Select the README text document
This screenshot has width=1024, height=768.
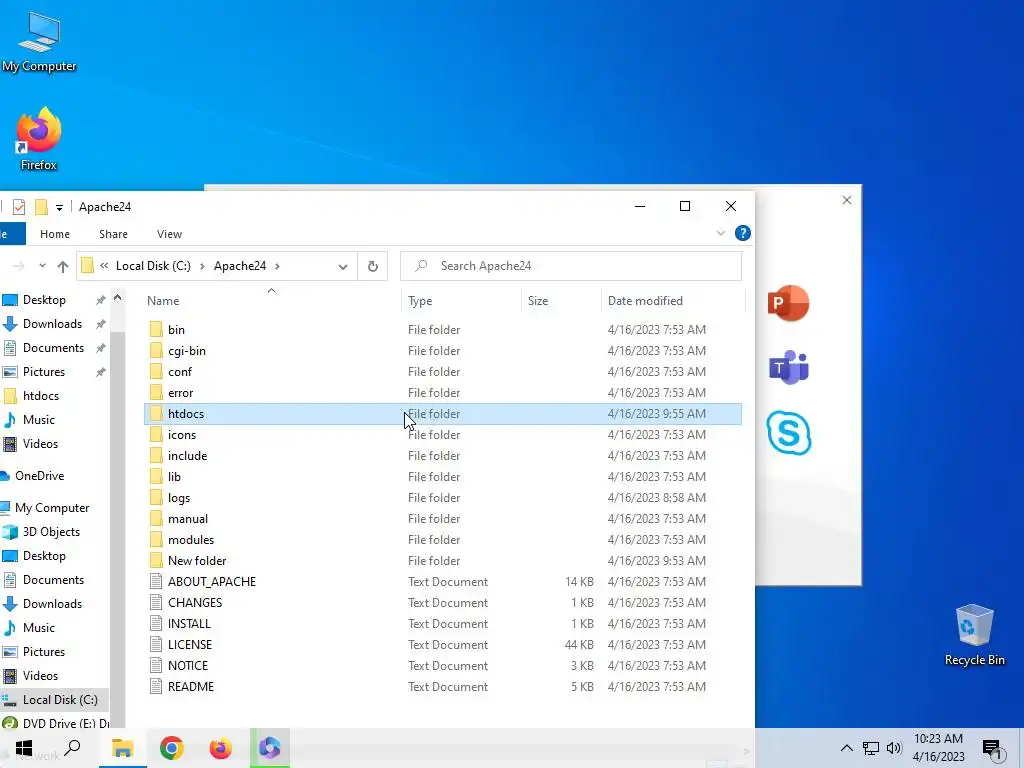tap(443, 686)
